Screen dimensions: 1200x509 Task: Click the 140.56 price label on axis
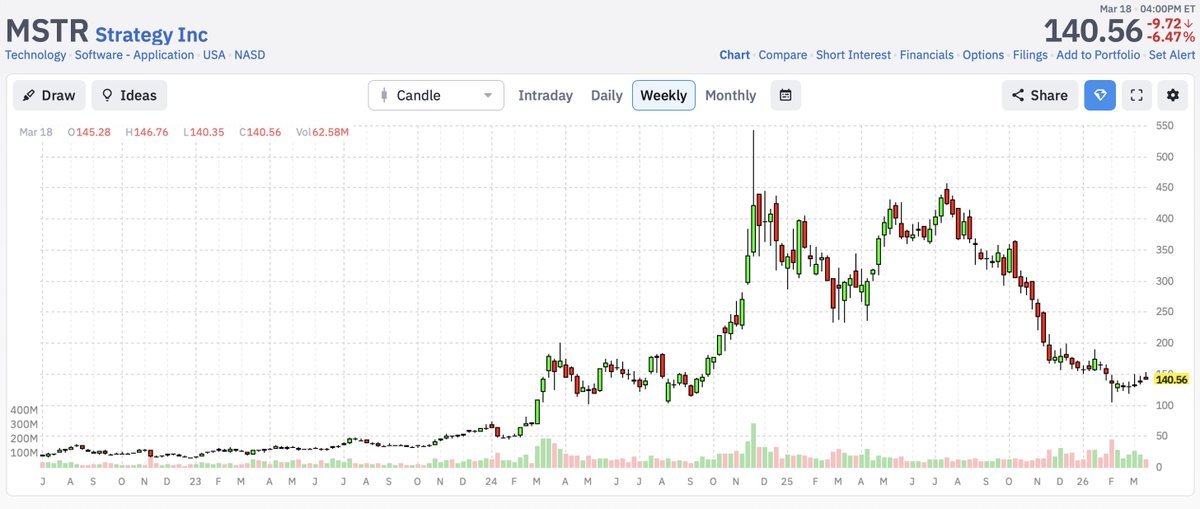tap(1171, 380)
